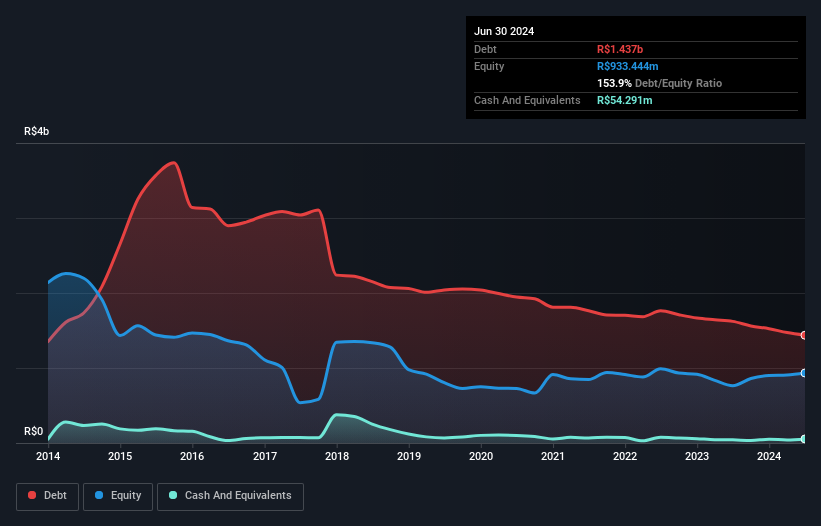Click the 2022 x-axis label
The width and height of the screenshot is (821, 526).
[625, 456]
